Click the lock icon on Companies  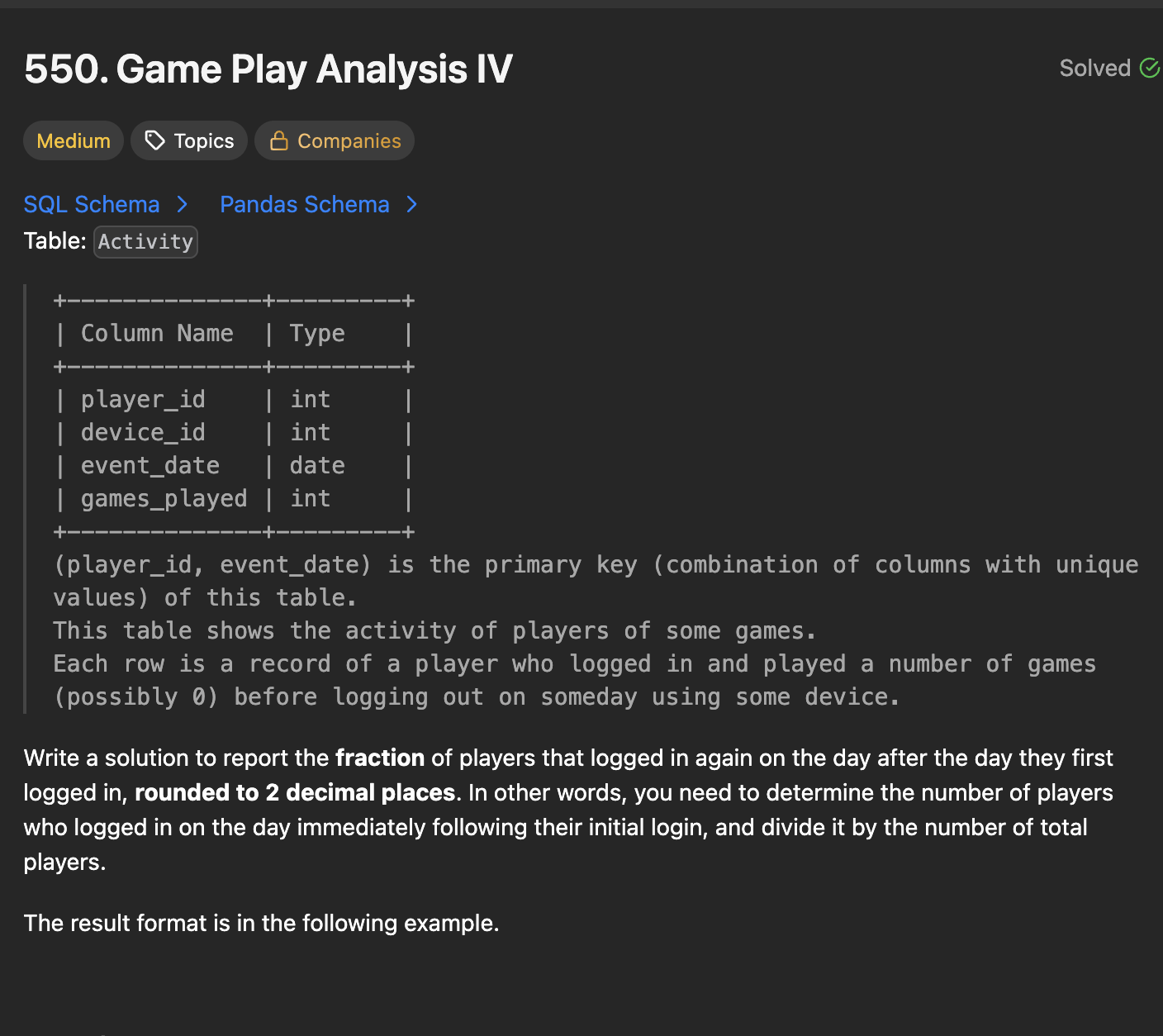point(279,140)
